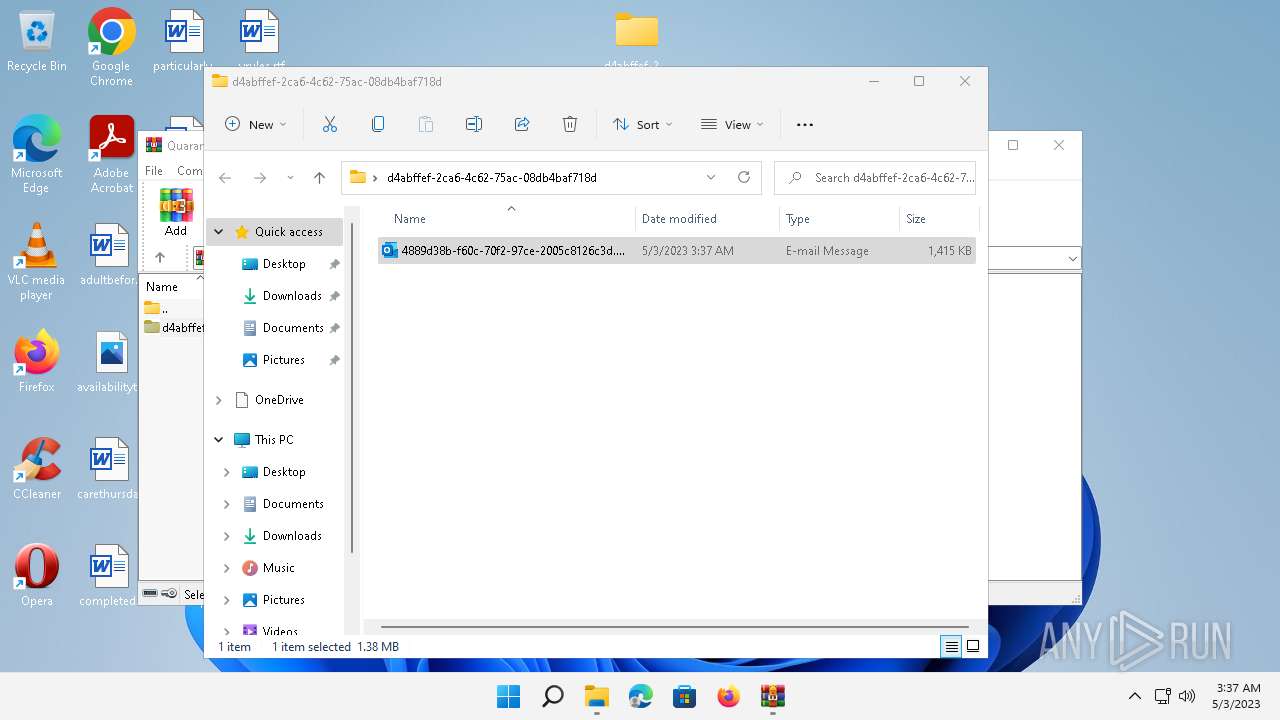Select Pictures under Quick access
This screenshot has height=720, width=1280.
284,360
